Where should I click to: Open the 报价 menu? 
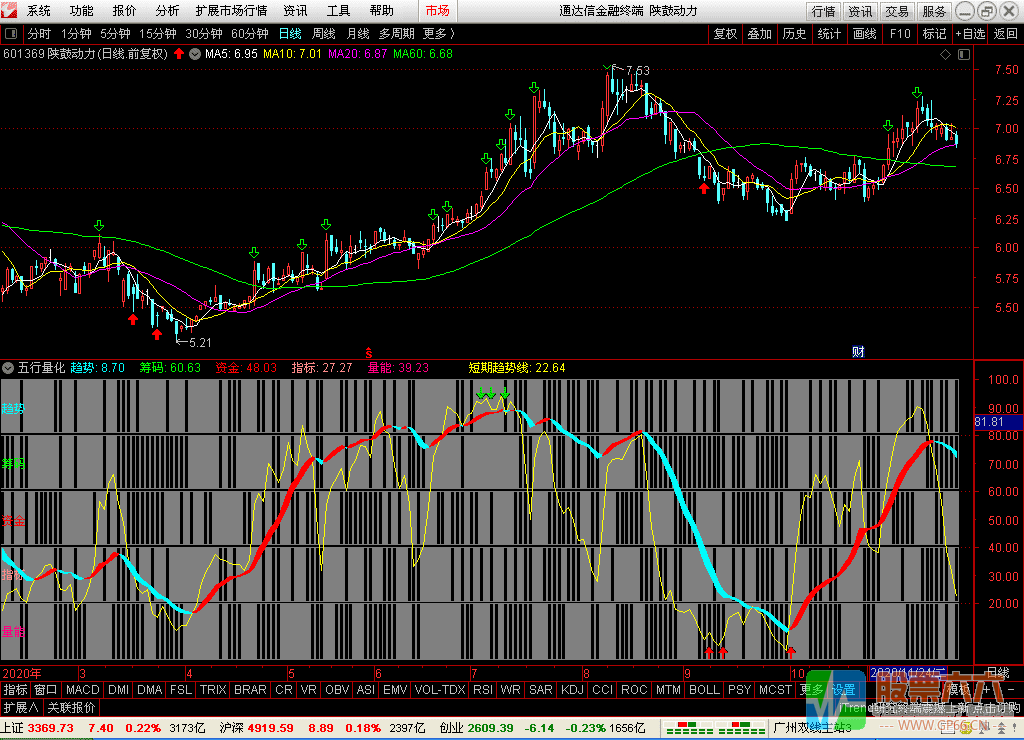(x=125, y=11)
